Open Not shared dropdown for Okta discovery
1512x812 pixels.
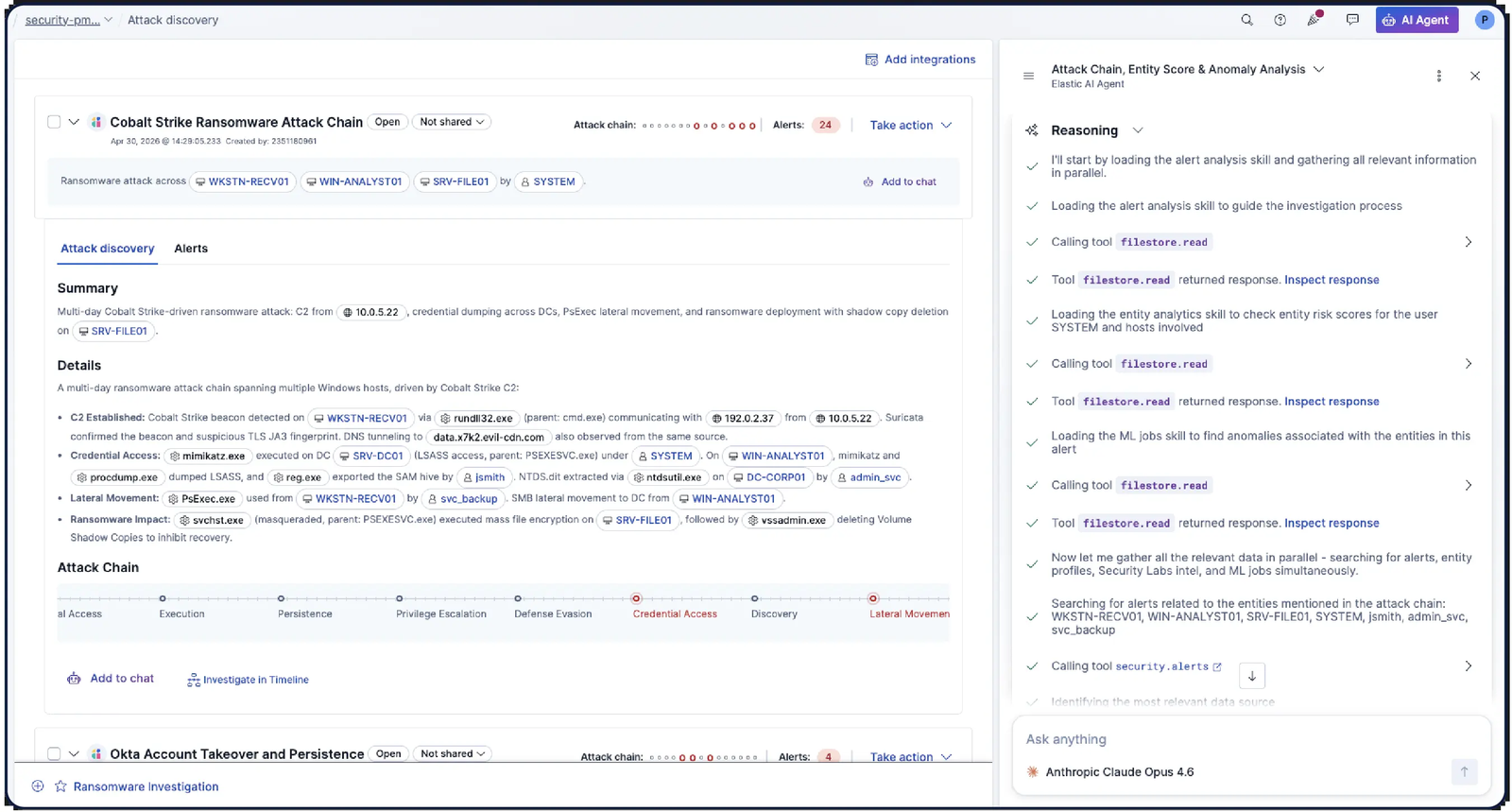(454, 753)
